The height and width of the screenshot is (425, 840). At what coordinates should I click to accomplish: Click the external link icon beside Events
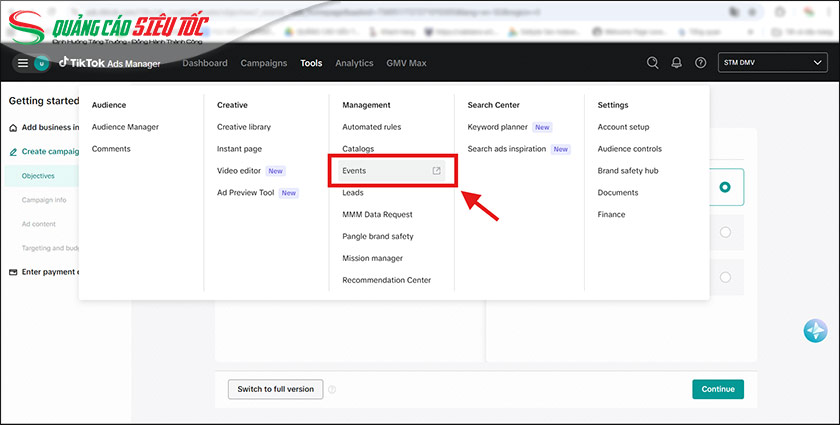(436, 171)
